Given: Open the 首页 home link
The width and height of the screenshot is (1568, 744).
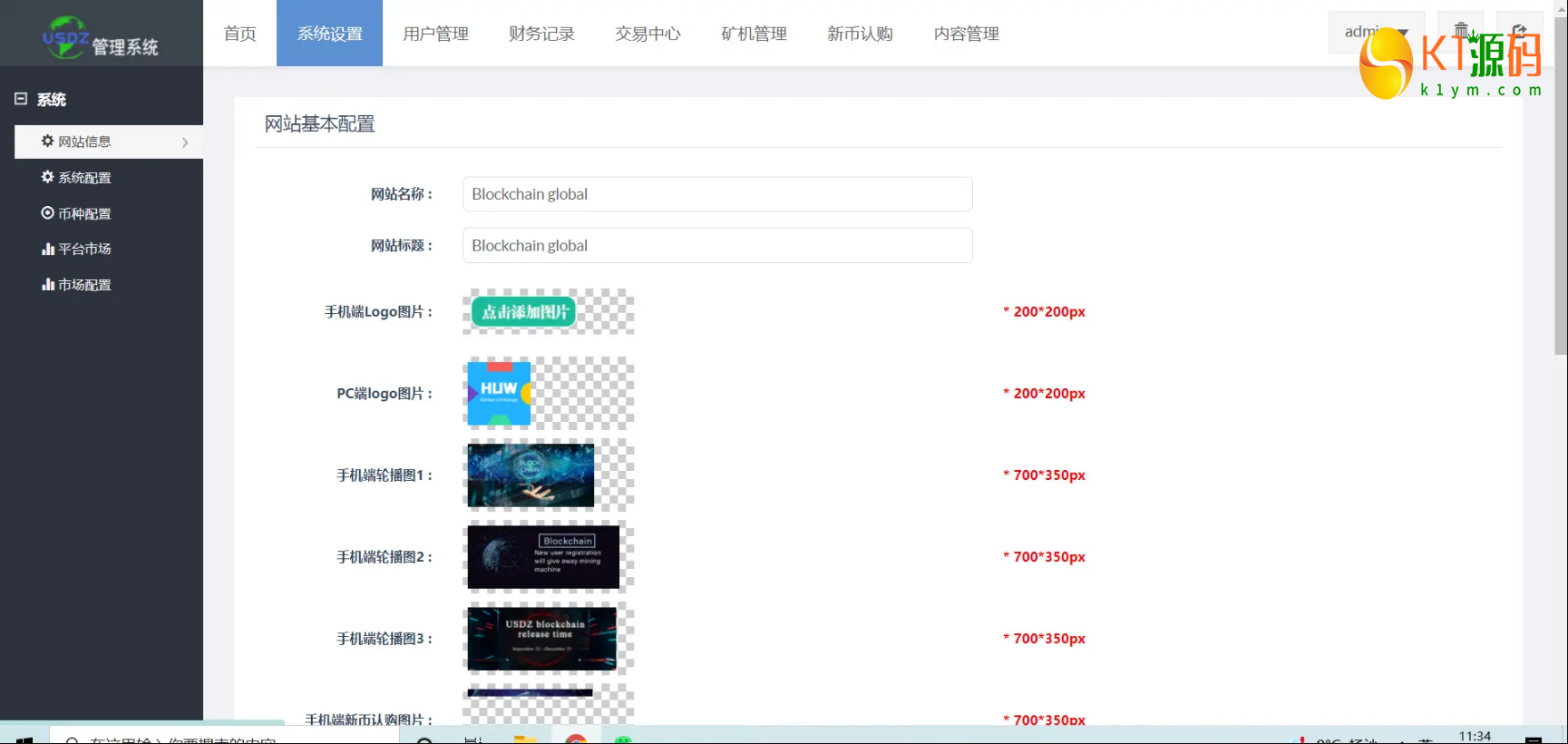Looking at the screenshot, I should pyautogui.click(x=239, y=34).
